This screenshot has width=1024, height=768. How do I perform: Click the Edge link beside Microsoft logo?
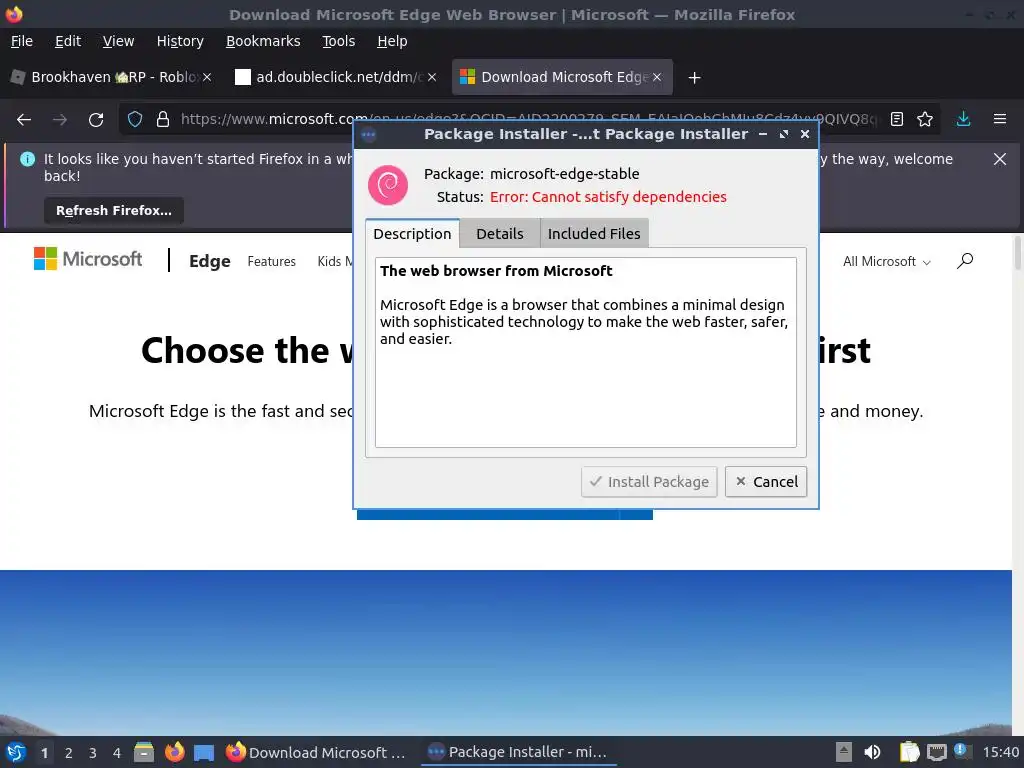(x=210, y=261)
